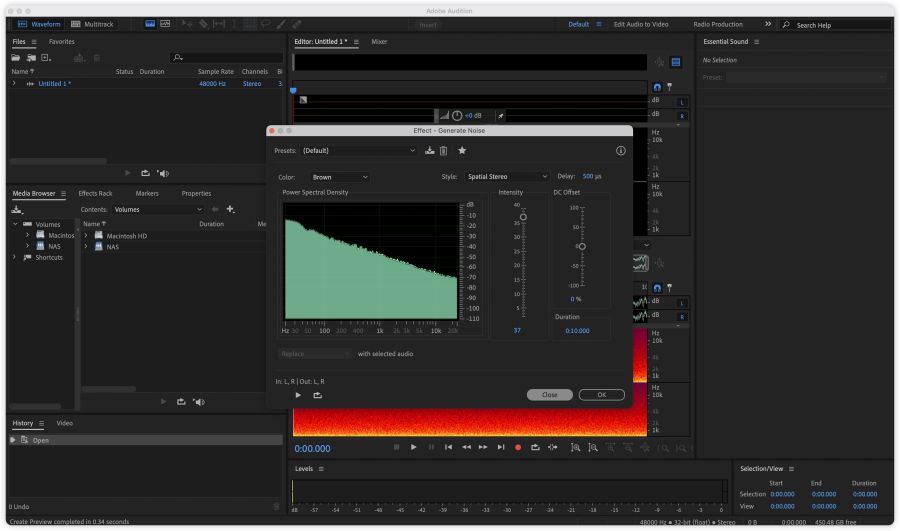The height and width of the screenshot is (531, 900).
Task: Toggle auto-play speaker icon in Files panel
Action: pyautogui.click(x=164, y=173)
